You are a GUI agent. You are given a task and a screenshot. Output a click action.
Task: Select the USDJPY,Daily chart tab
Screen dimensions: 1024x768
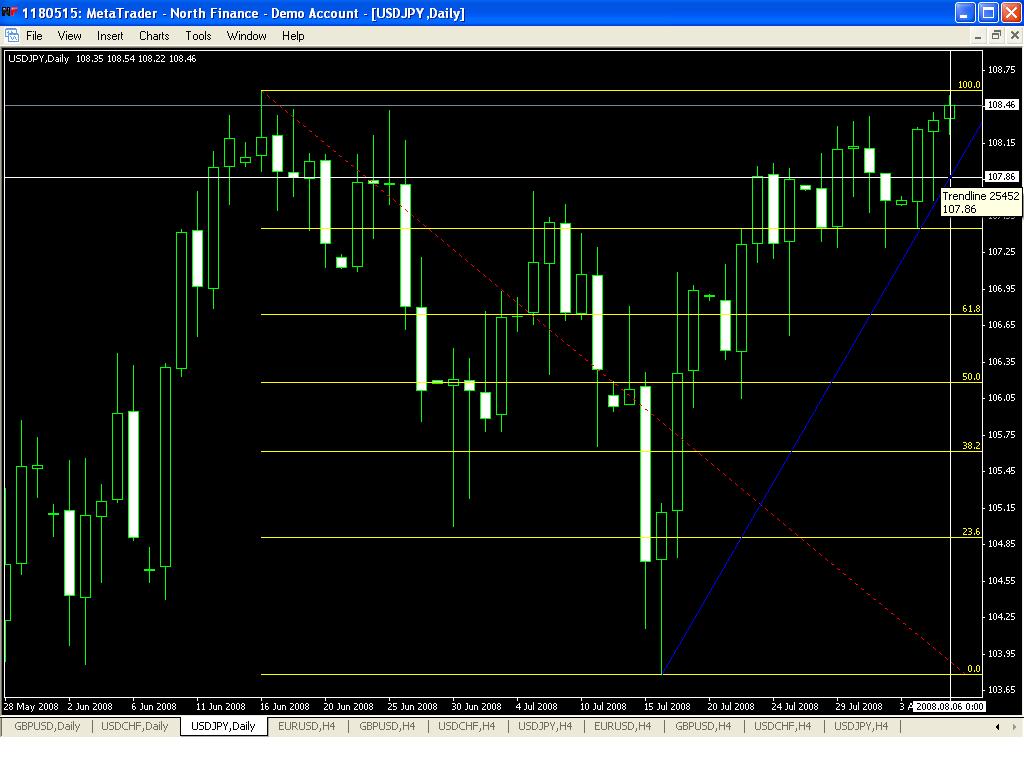(x=223, y=726)
